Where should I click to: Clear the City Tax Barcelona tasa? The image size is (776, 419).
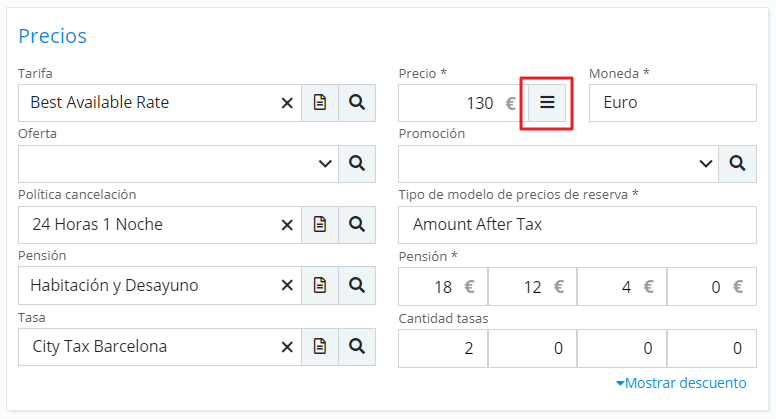tap(287, 347)
